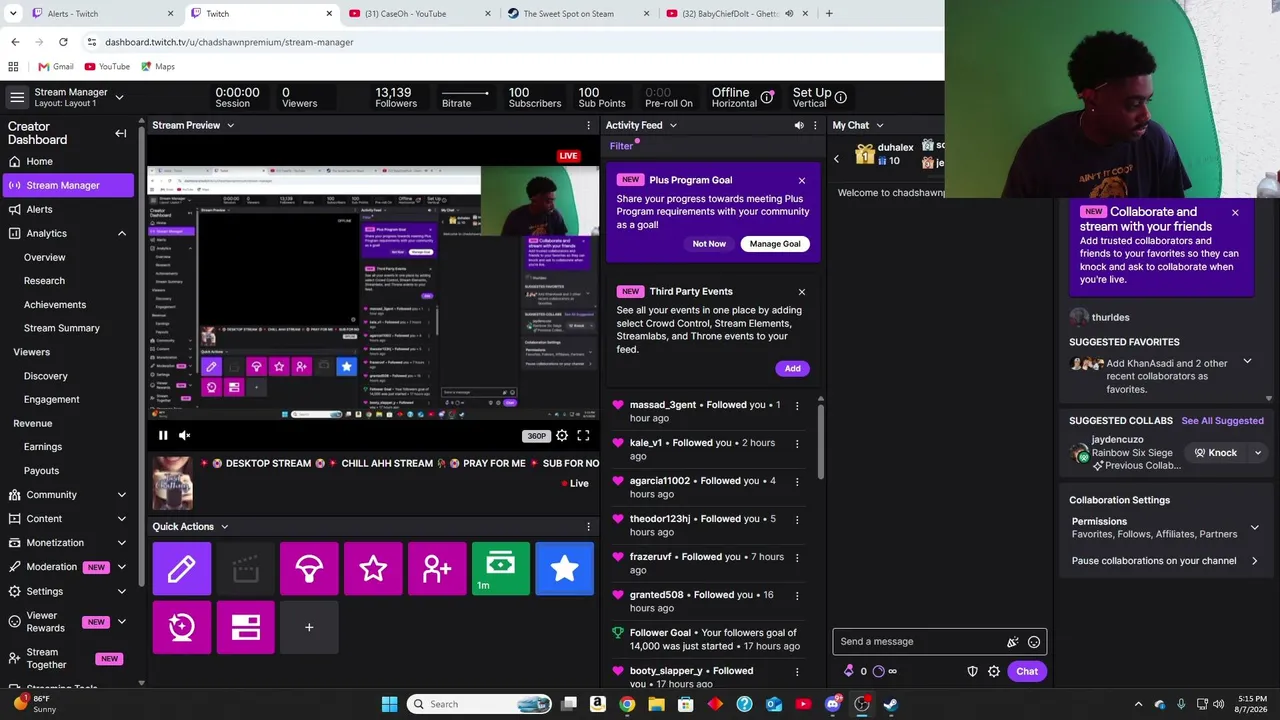Image resolution: width=1280 pixels, height=720 pixels.
Task: Open the emote picker in chat
Action: click(1034, 642)
